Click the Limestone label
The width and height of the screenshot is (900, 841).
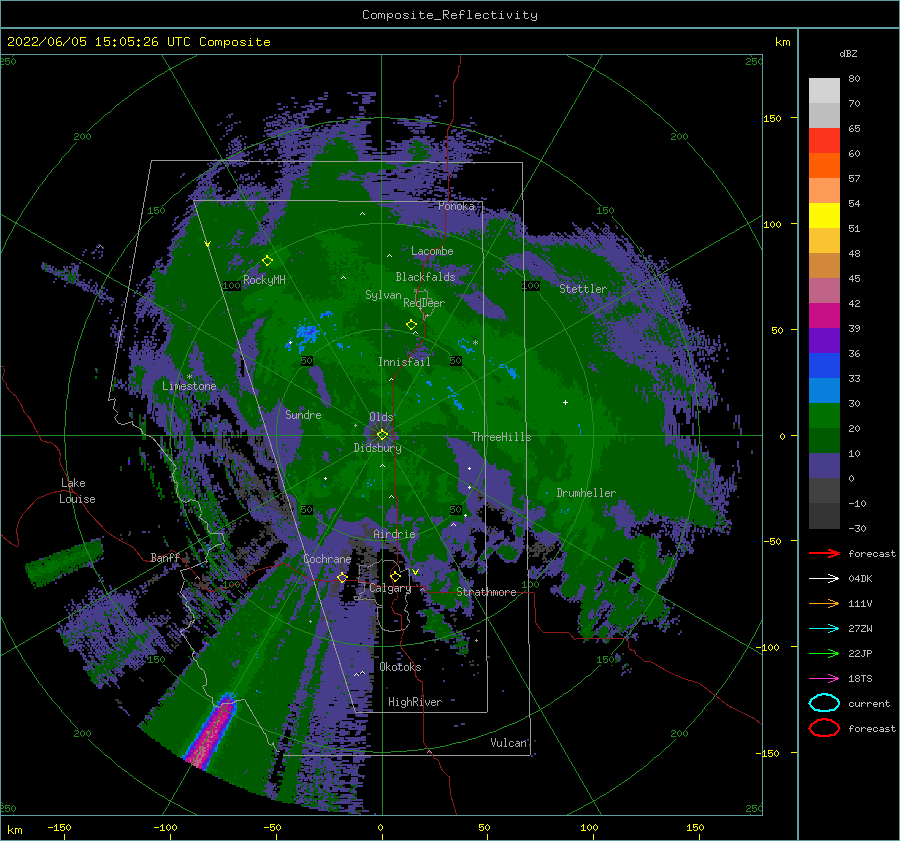click(x=189, y=386)
